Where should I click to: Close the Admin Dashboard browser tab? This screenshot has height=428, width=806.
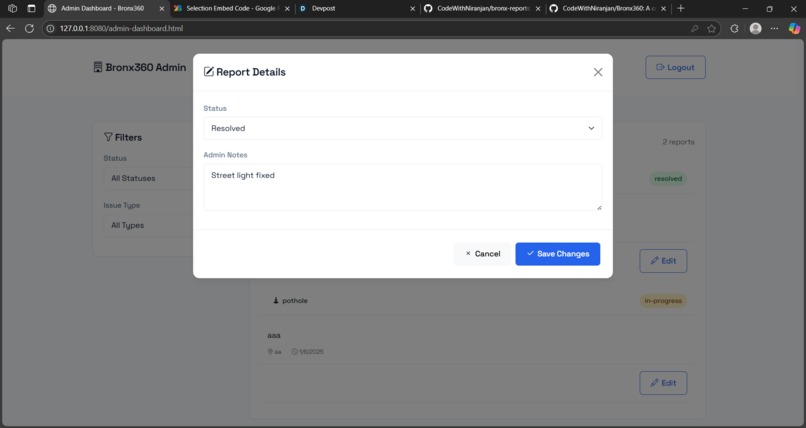pos(161,9)
